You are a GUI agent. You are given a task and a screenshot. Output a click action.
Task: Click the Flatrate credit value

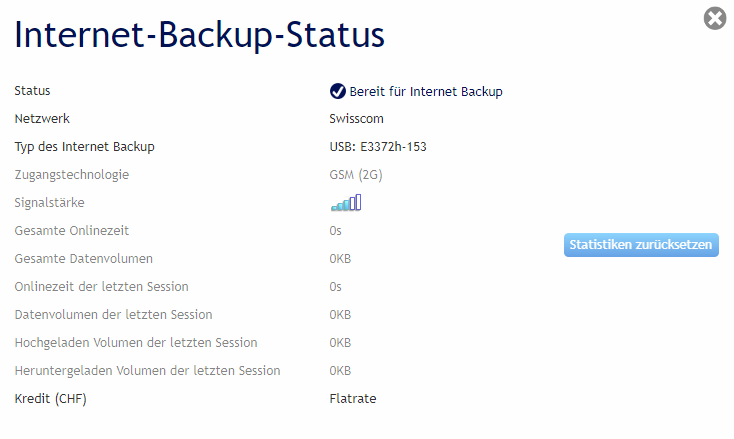[x=353, y=399]
